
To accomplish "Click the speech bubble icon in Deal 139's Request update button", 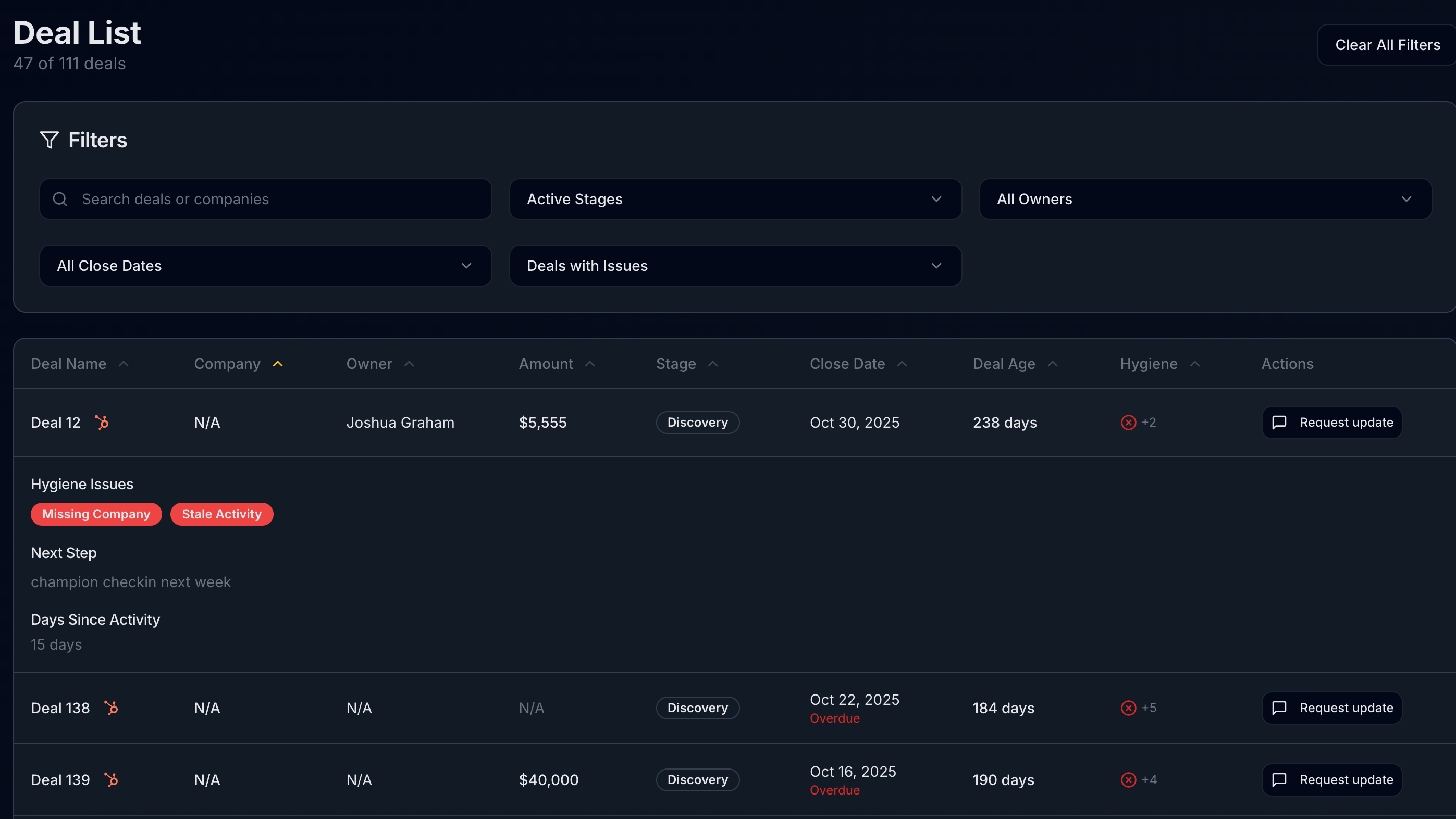I will pyautogui.click(x=1280, y=779).
